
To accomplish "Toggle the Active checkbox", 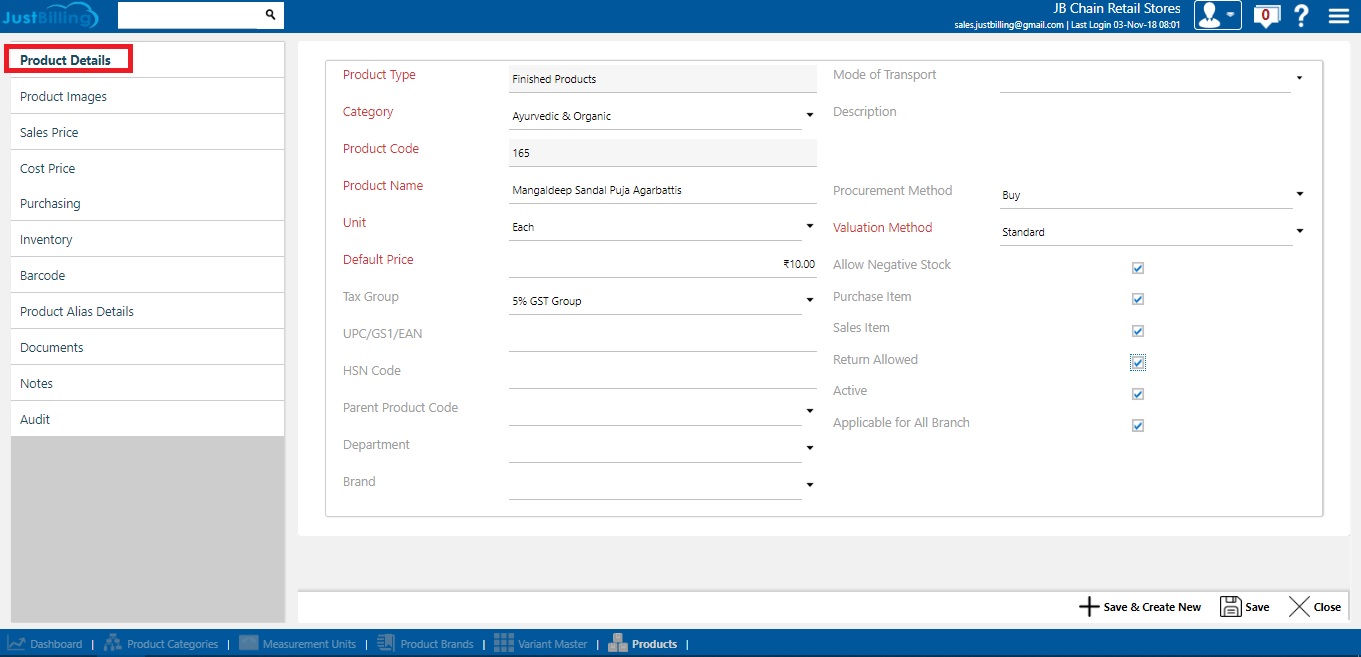I will click(x=1138, y=394).
